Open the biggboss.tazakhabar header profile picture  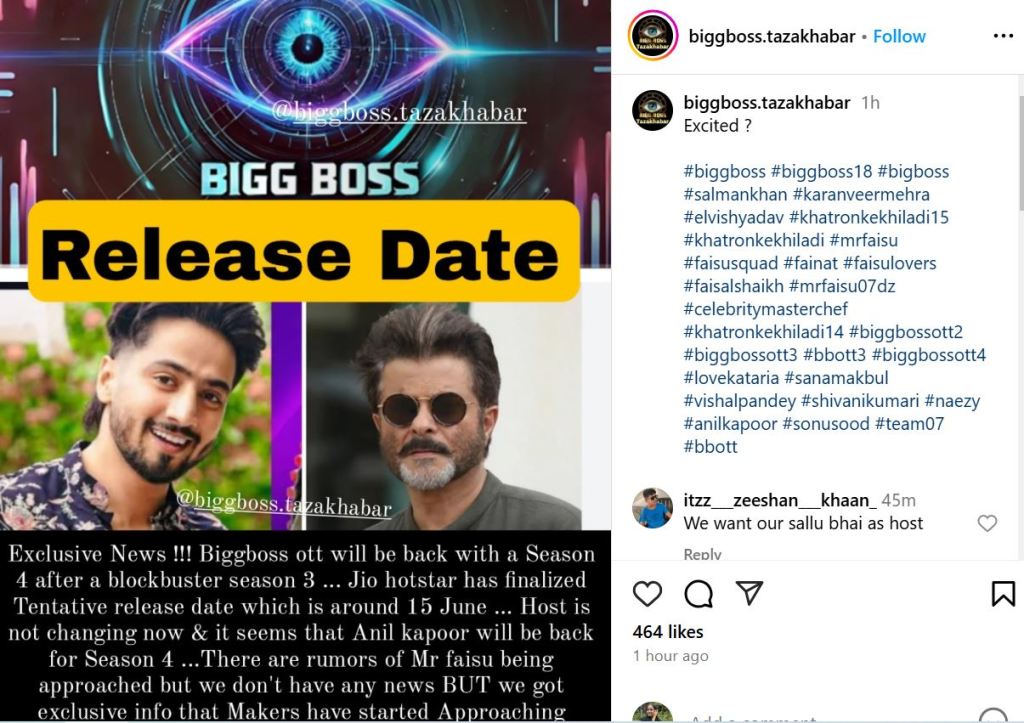point(652,36)
